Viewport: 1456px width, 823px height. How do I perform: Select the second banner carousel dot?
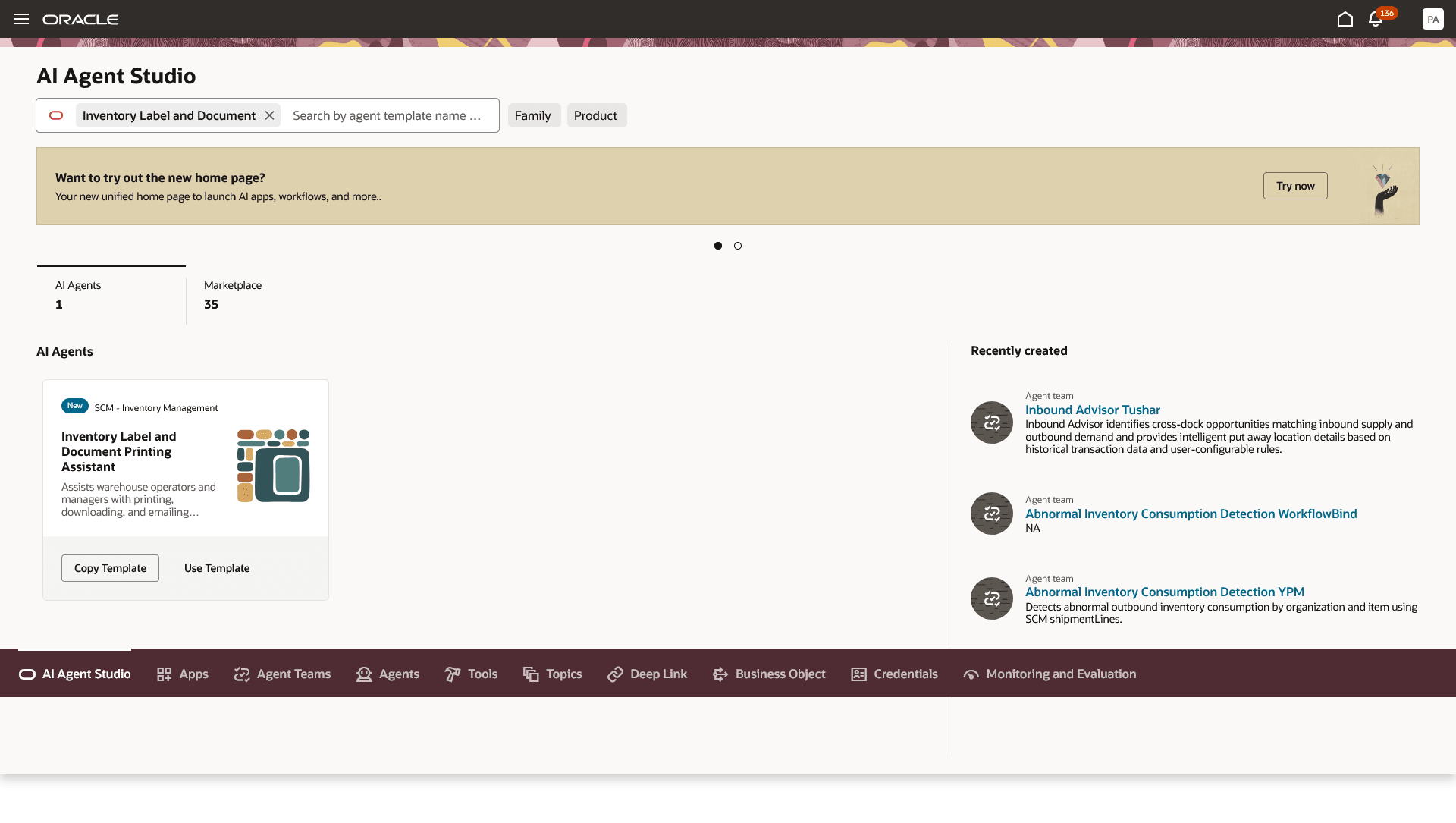click(x=738, y=246)
